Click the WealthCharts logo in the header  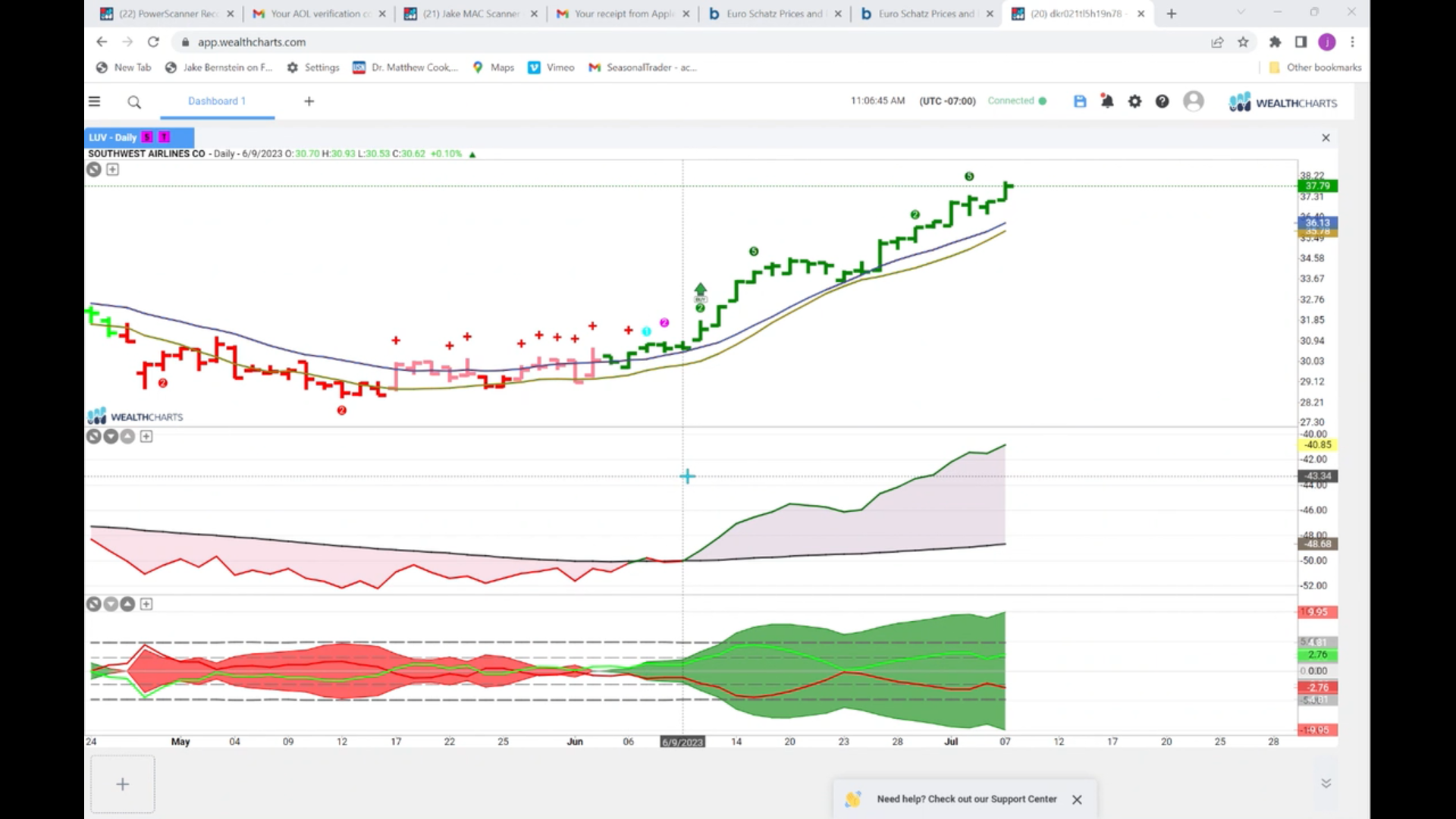[1283, 102]
